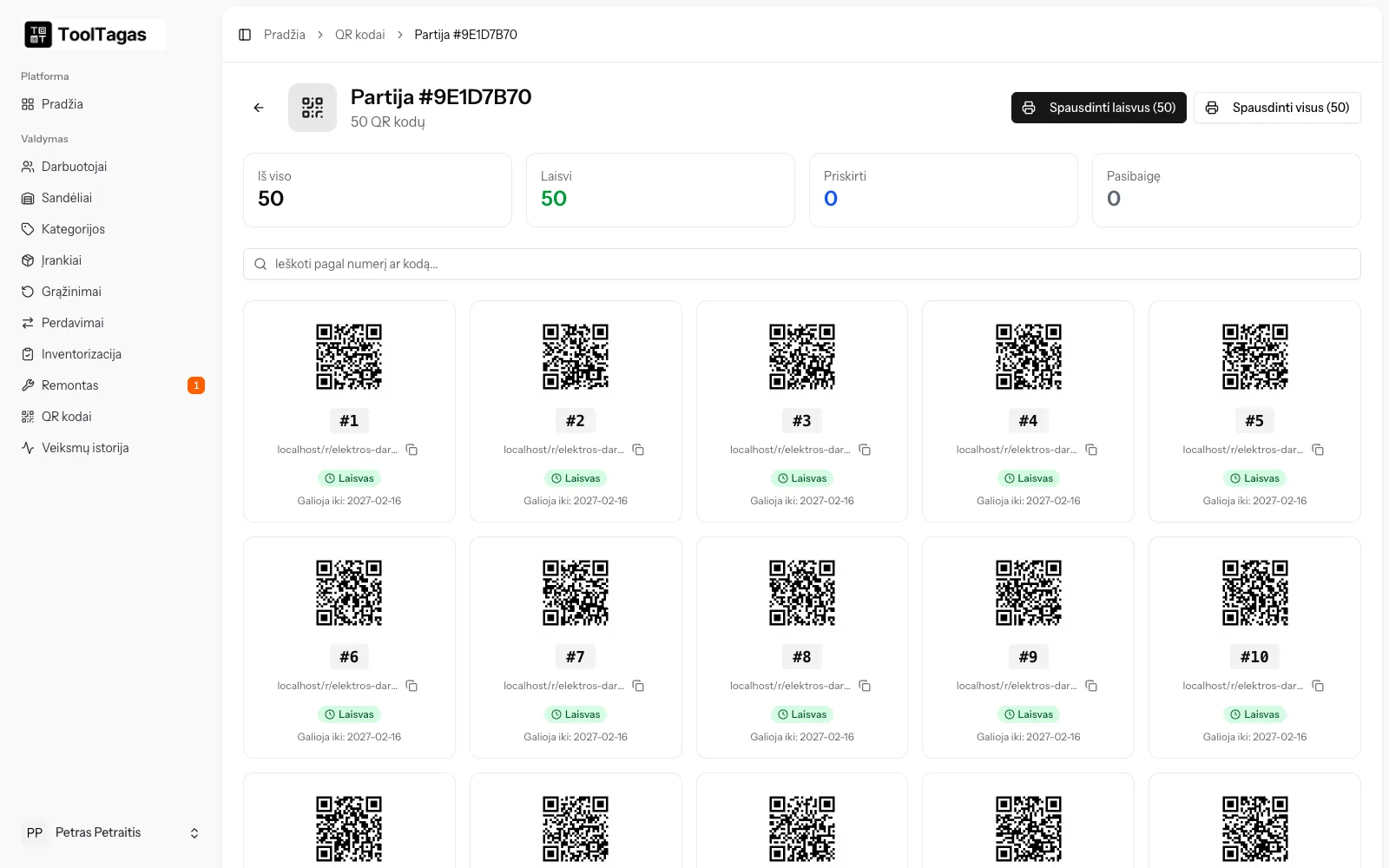
Task: Click the ToolTagas logo
Action: pos(93,35)
